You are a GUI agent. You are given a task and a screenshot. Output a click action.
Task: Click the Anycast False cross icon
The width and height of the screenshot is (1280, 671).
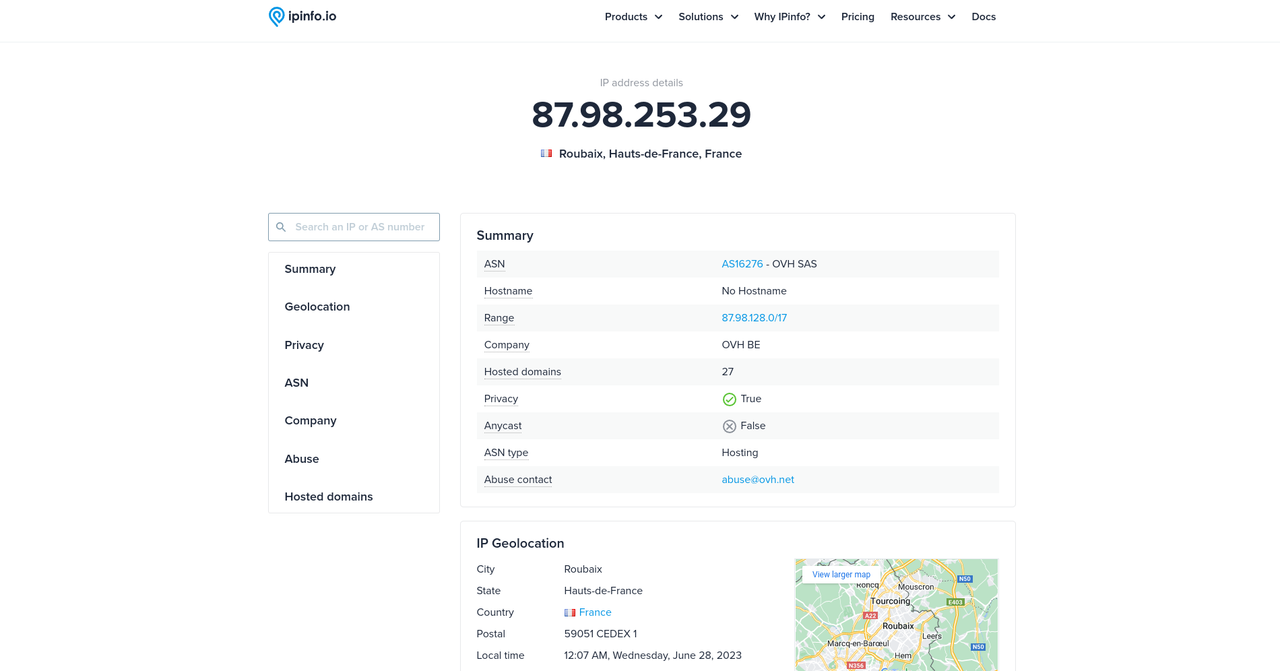pyautogui.click(x=729, y=426)
